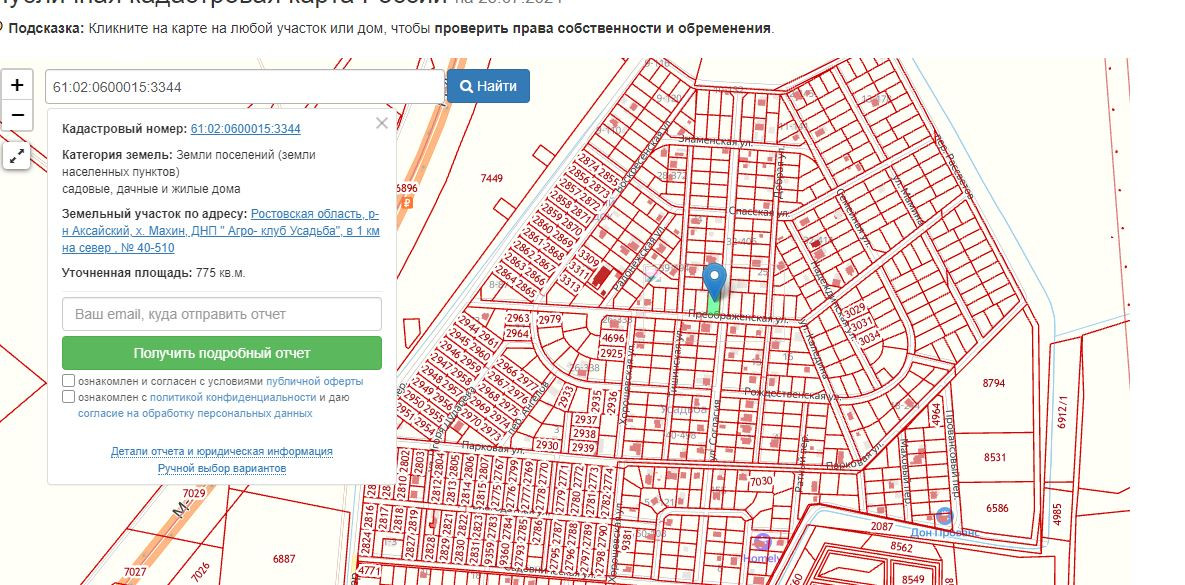Image resolution: width=1185 pixels, height=585 pixels.
Task: Select parcel 2930 on the map
Action: point(547,446)
